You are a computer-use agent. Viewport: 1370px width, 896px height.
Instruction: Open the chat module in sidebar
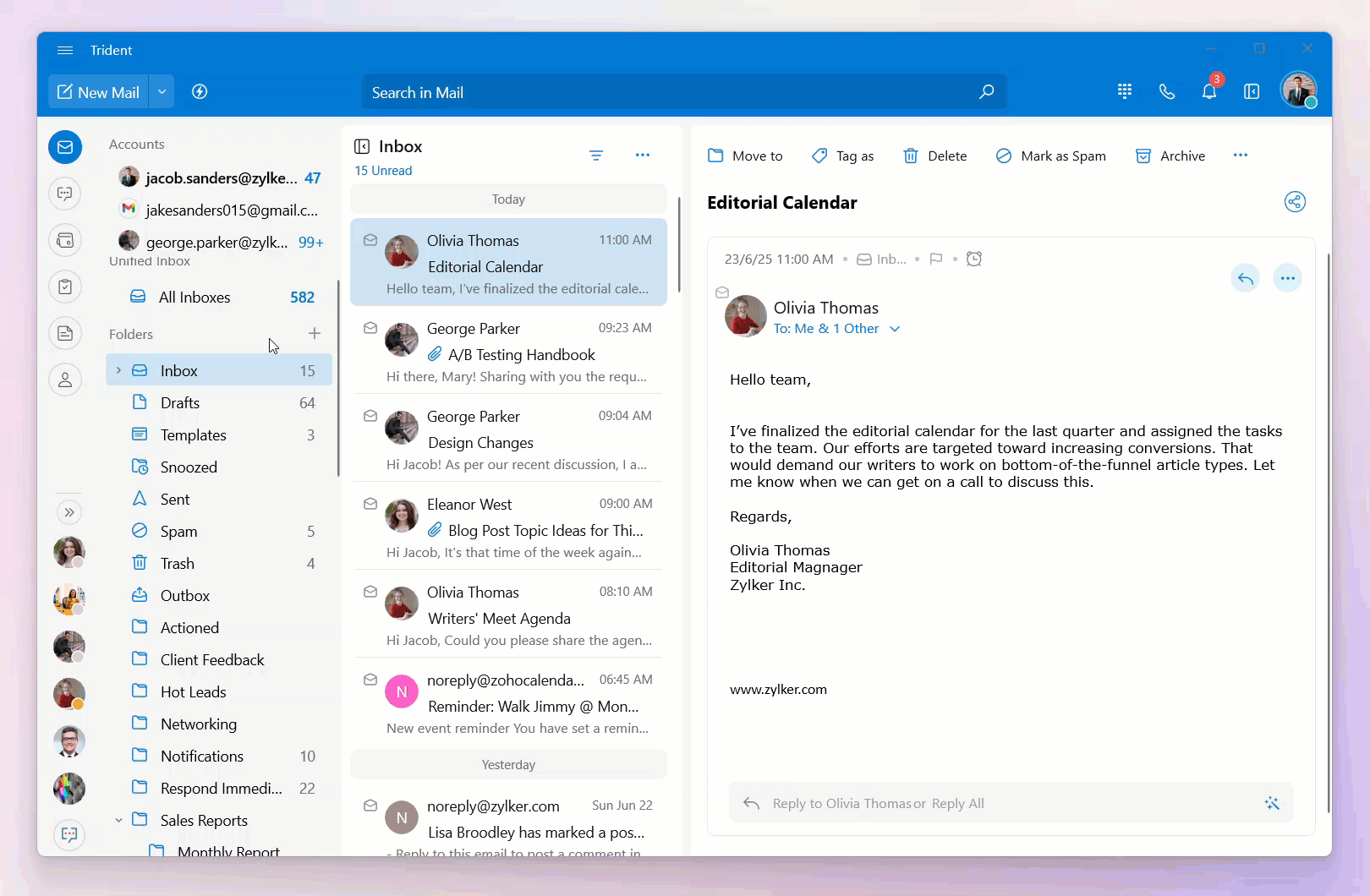(65, 194)
